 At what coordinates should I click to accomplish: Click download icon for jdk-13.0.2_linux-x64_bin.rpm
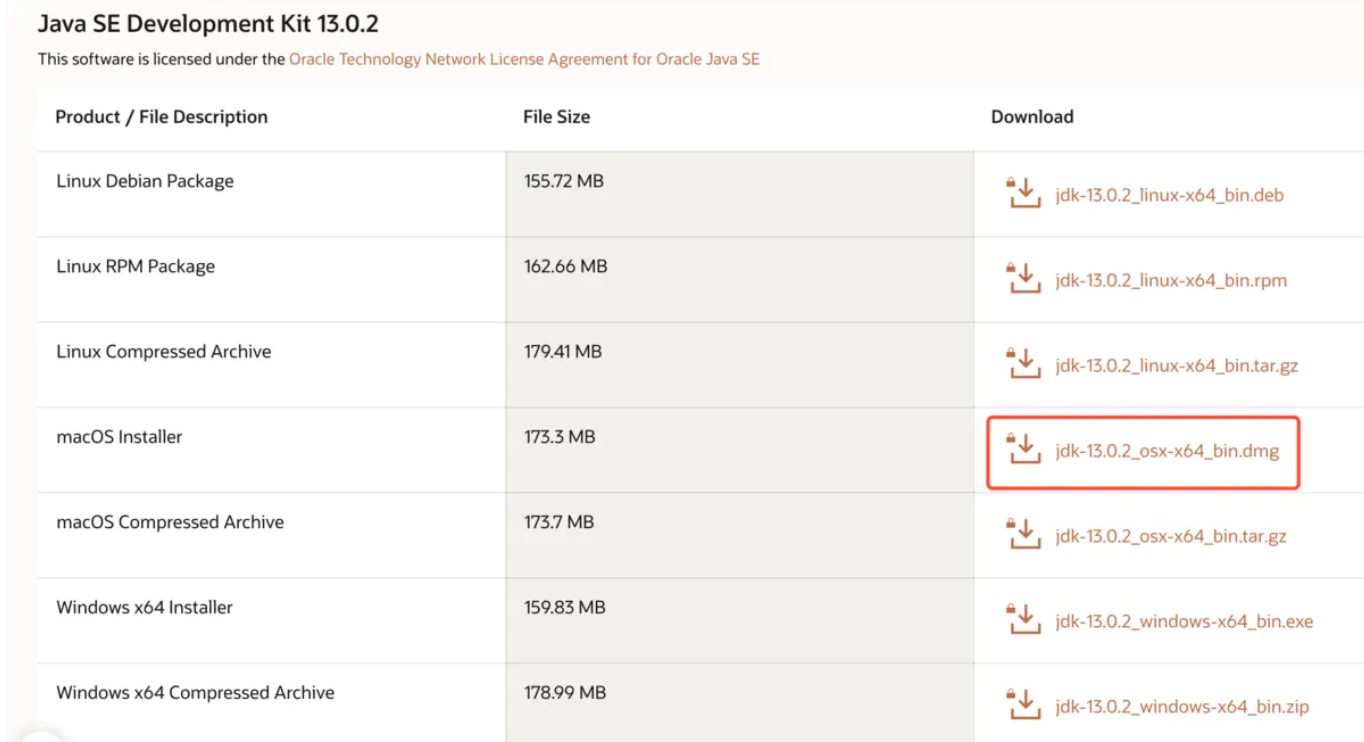(1023, 278)
